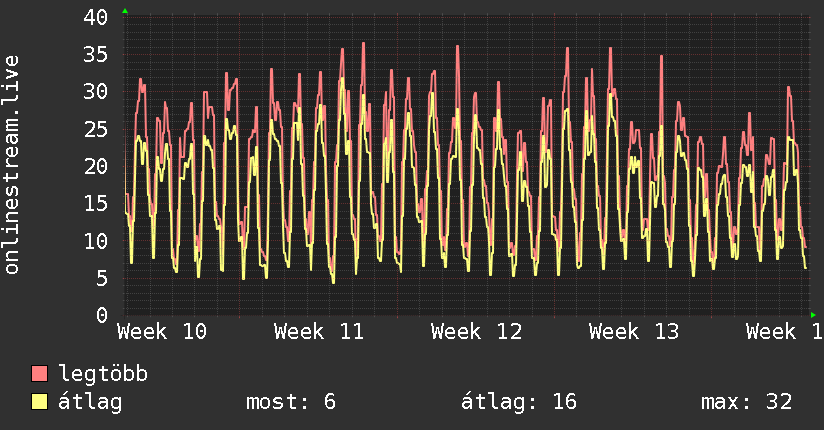Click the y-axis value 20
824x430 pixels.
pos(96,167)
